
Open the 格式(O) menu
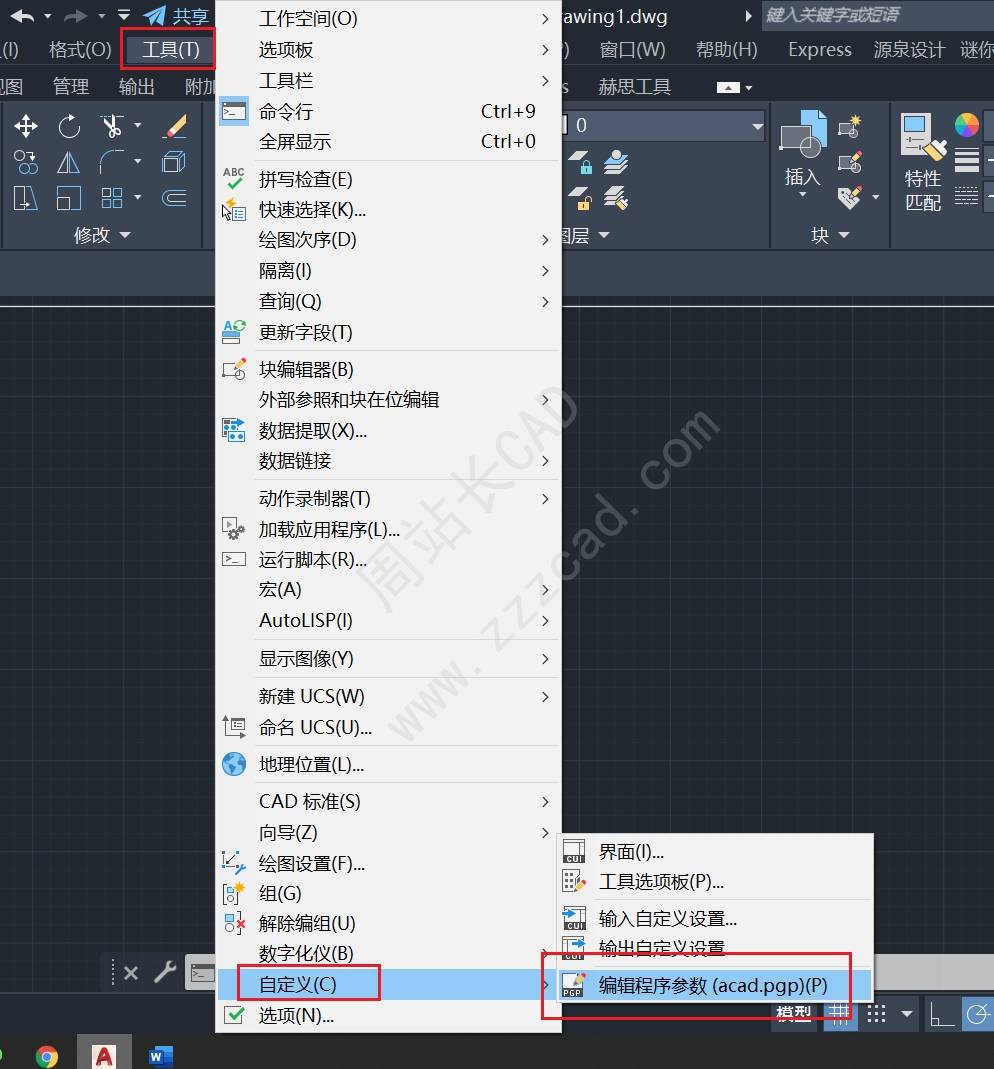pos(80,50)
